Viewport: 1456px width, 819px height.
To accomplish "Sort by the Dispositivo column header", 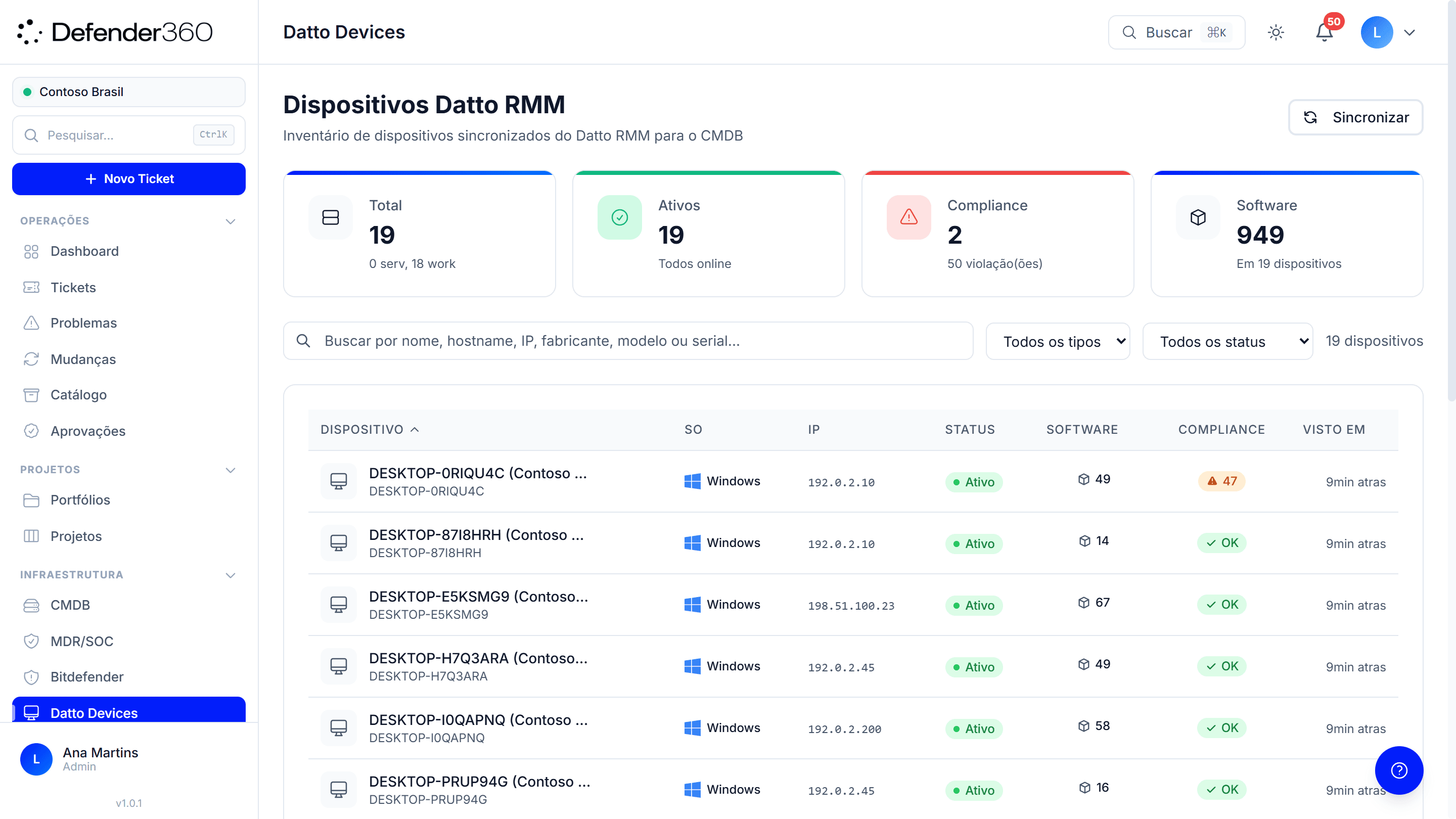I will click(x=370, y=430).
